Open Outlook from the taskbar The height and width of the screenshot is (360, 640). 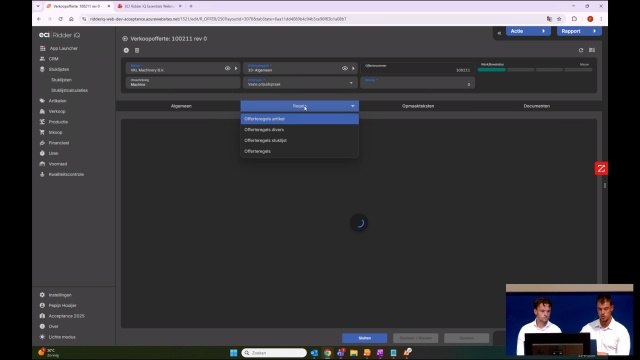[314, 353]
